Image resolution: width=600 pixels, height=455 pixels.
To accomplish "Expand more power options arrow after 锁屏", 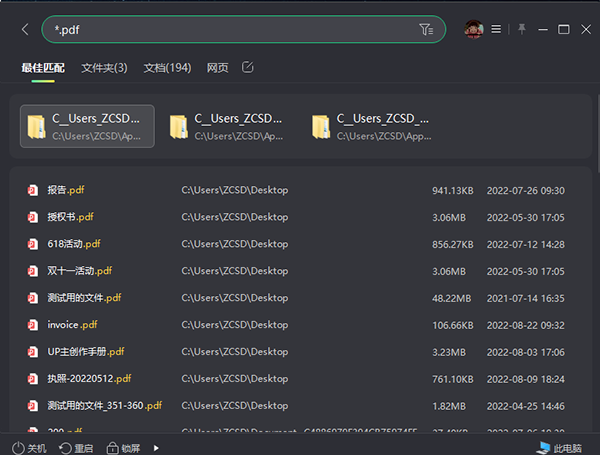I will (x=154, y=447).
